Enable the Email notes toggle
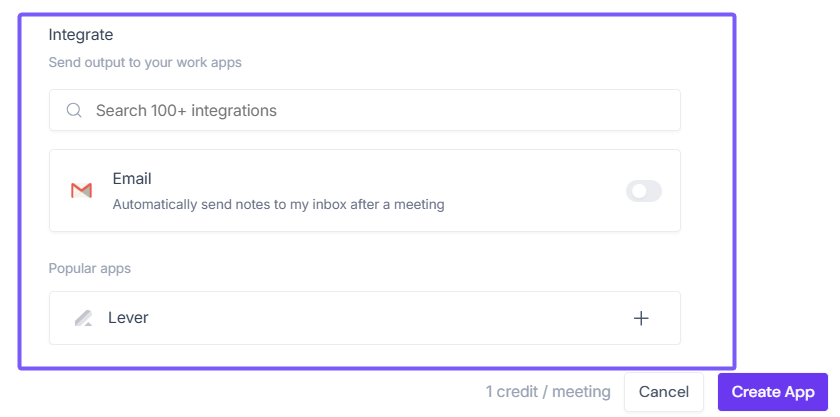Image resolution: width=840 pixels, height=417 pixels. point(643,191)
